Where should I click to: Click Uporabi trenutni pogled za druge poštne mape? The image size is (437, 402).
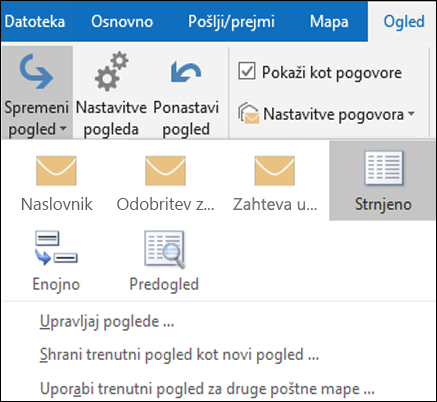click(x=207, y=389)
